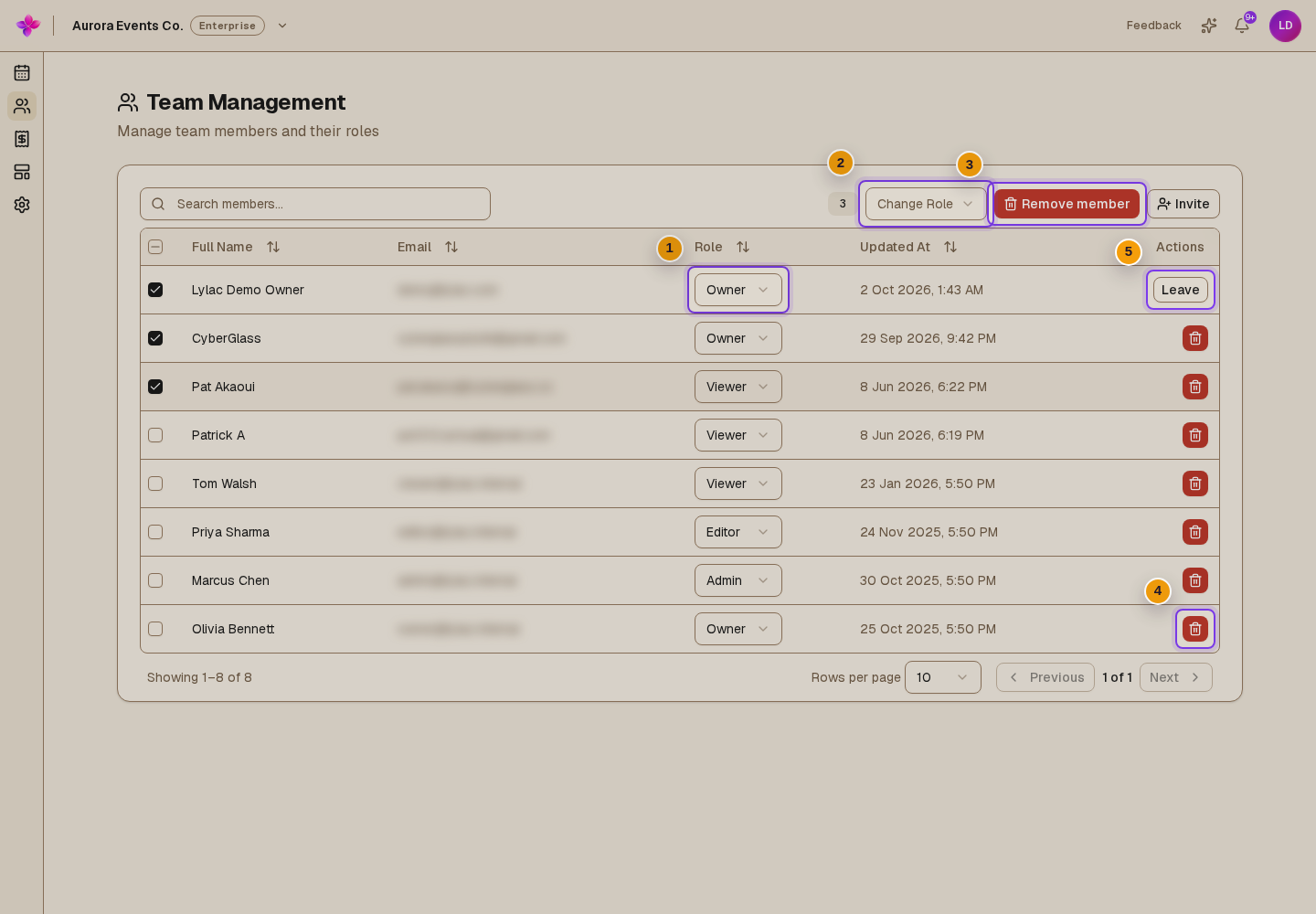Check the Patrick A row checkbox
Image resolution: width=1316 pixels, height=914 pixels.
[155, 435]
